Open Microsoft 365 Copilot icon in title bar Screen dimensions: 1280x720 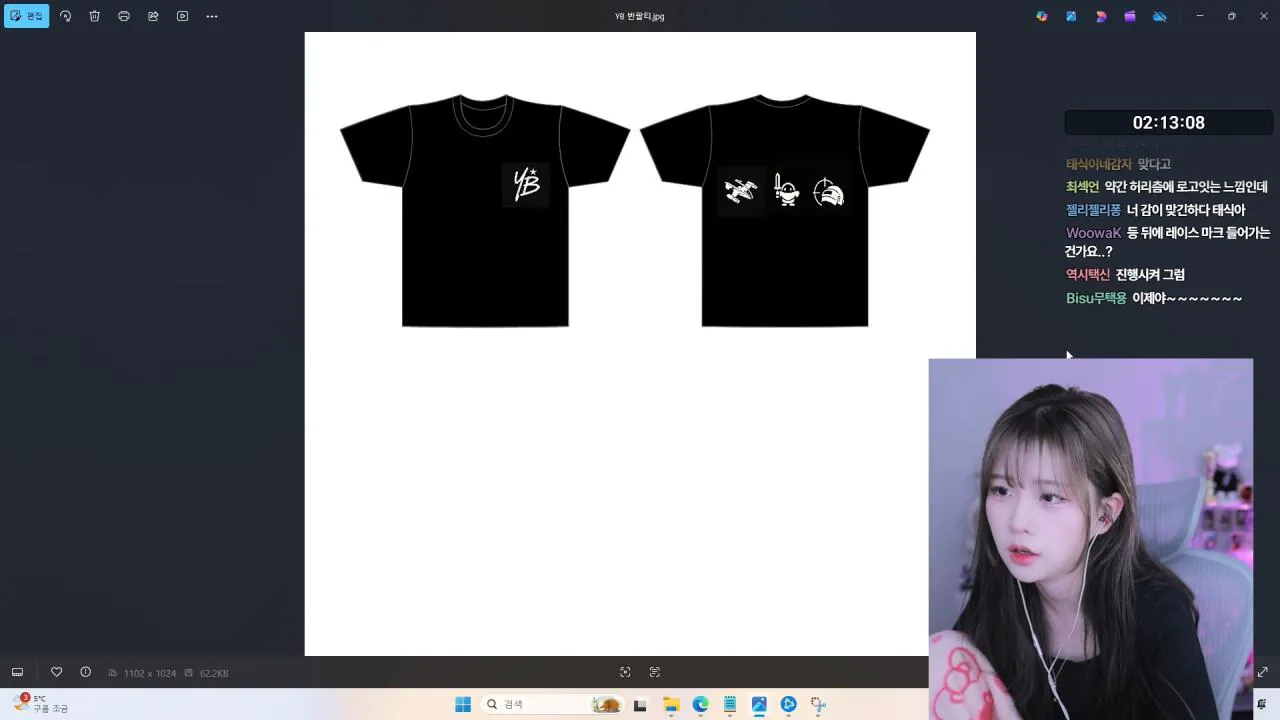coord(1042,16)
